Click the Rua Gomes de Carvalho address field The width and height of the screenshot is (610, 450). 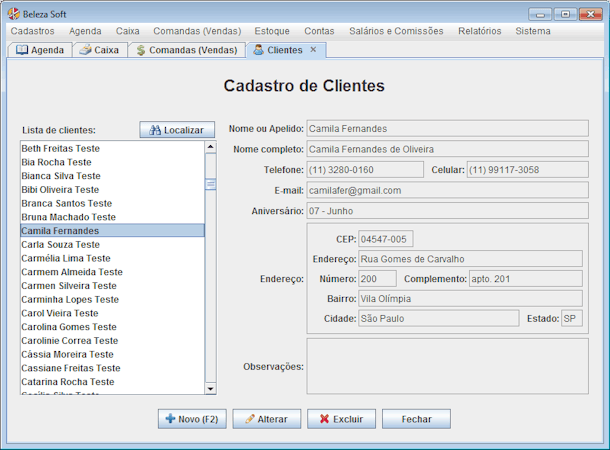(x=470, y=259)
